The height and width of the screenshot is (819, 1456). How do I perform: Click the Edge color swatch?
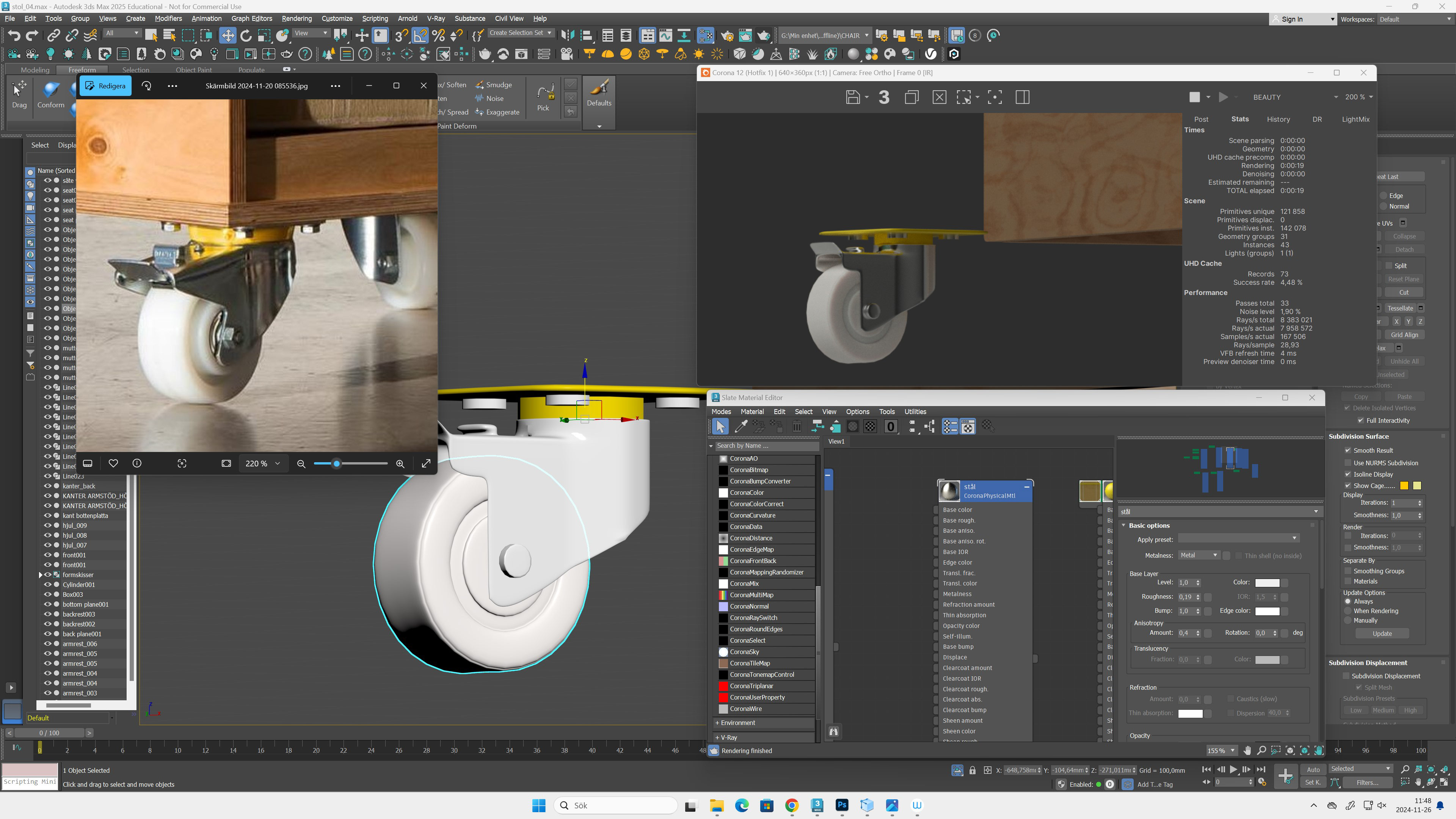[1267, 611]
